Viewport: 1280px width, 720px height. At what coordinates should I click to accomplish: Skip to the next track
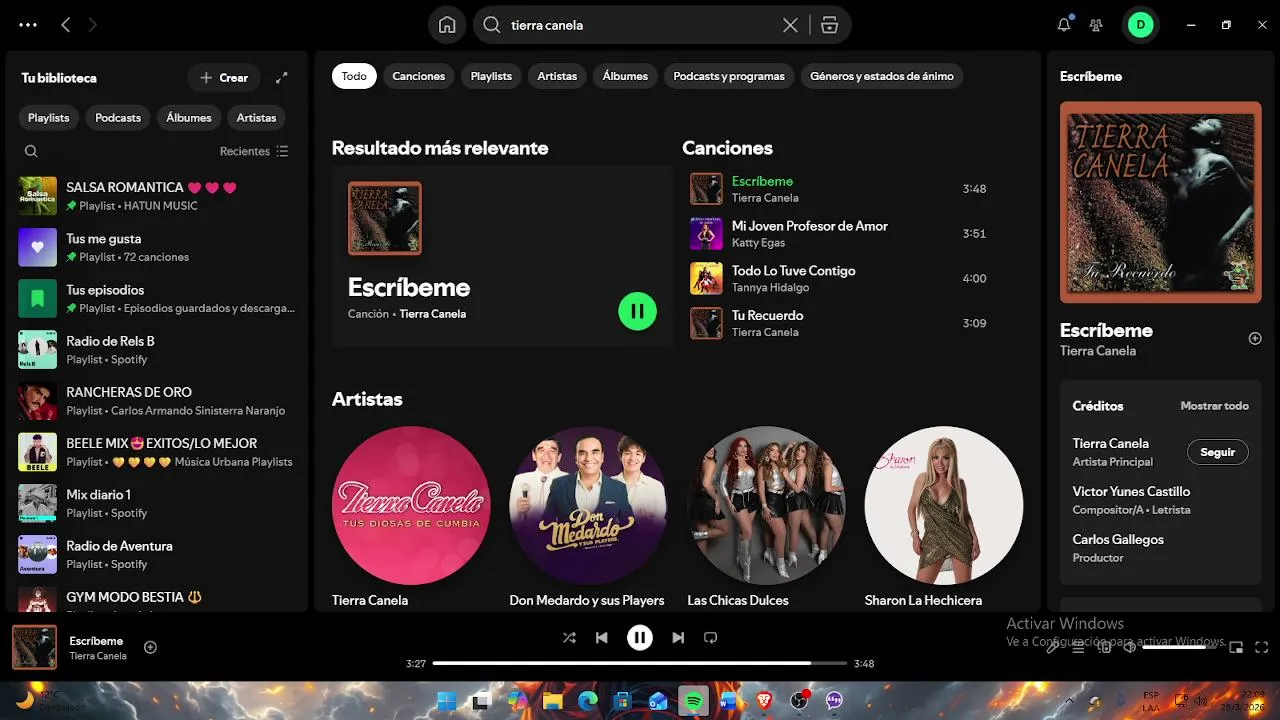point(678,637)
